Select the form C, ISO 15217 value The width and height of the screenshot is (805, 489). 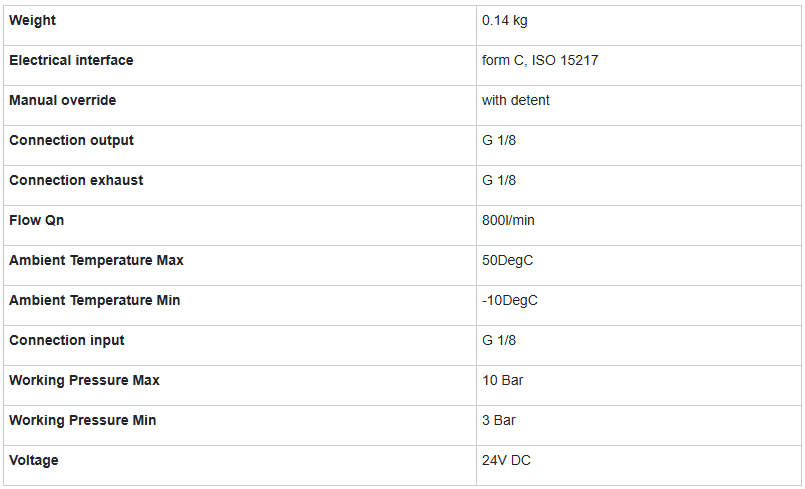[x=540, y=60]
